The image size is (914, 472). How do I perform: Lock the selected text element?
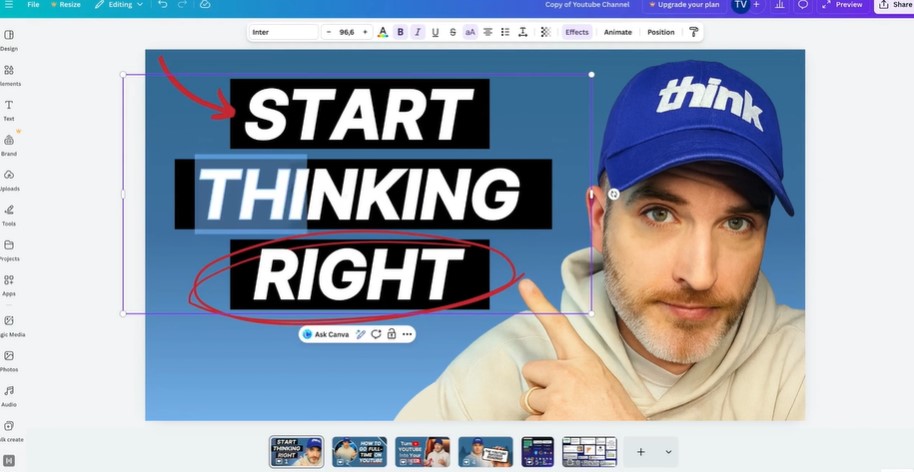coord(392,334)
